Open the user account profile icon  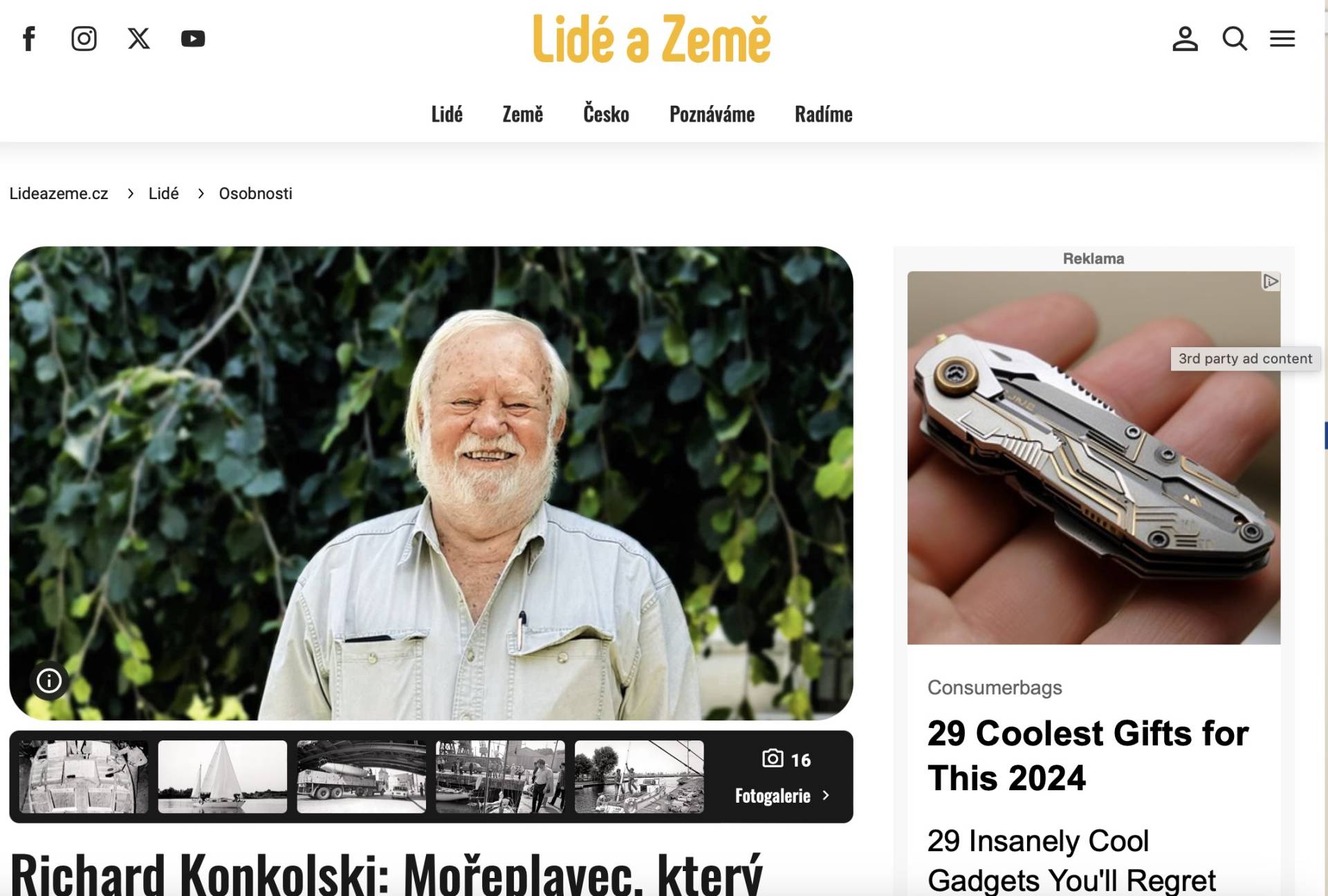coord(1185,39)
